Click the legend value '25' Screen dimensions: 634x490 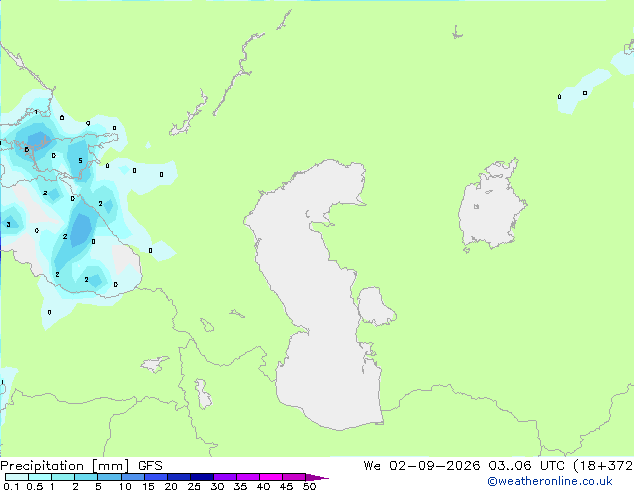194,486
